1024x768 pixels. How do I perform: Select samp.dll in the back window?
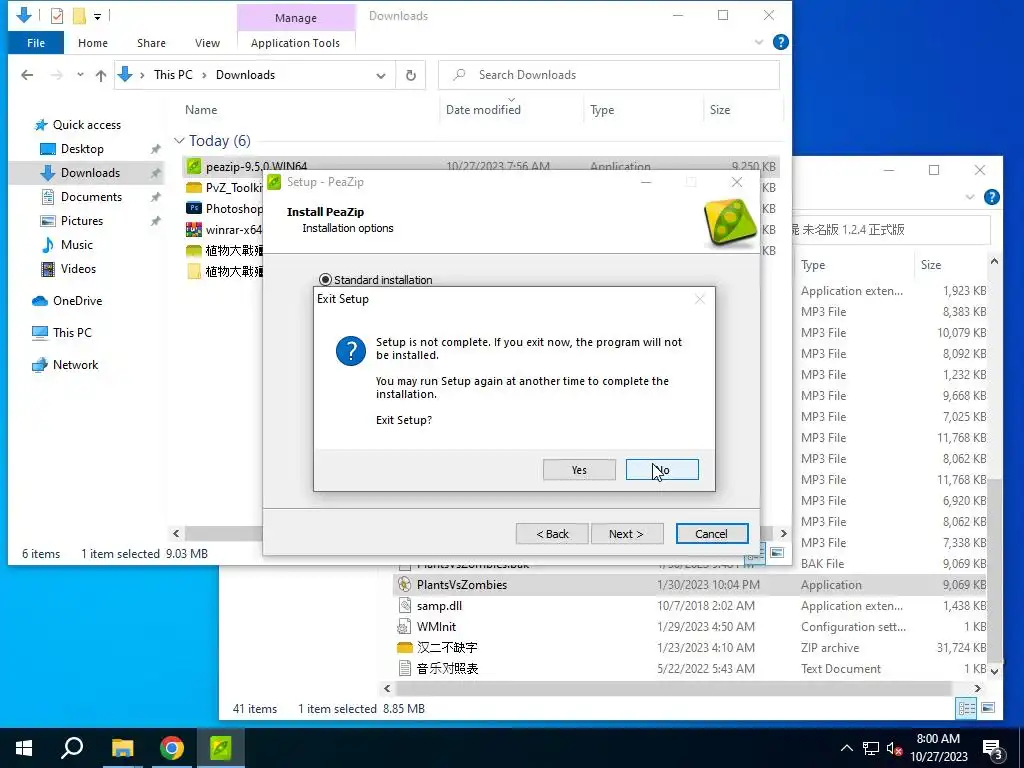(439, 606)
